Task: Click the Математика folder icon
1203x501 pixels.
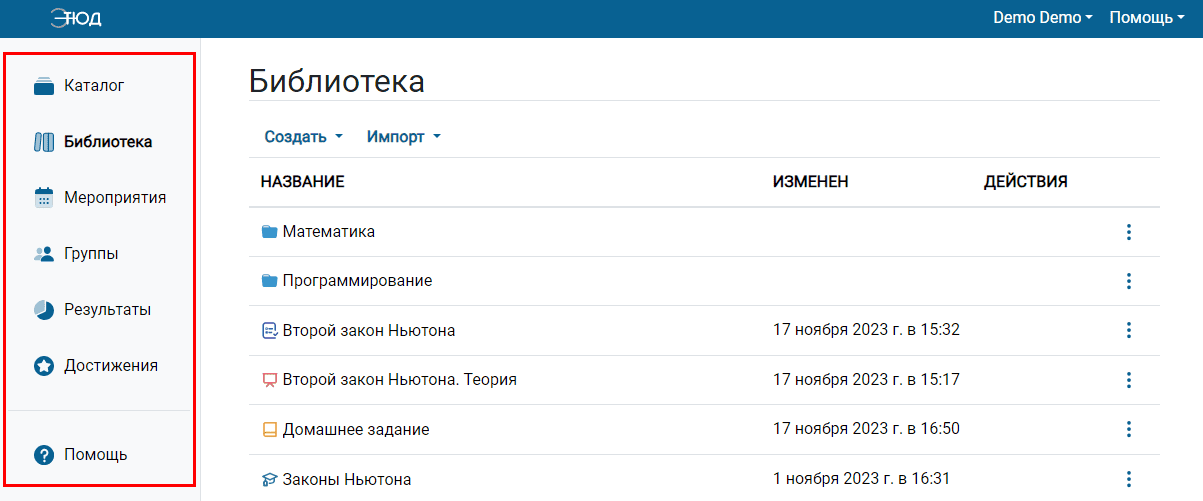Action: coord(268,232)
